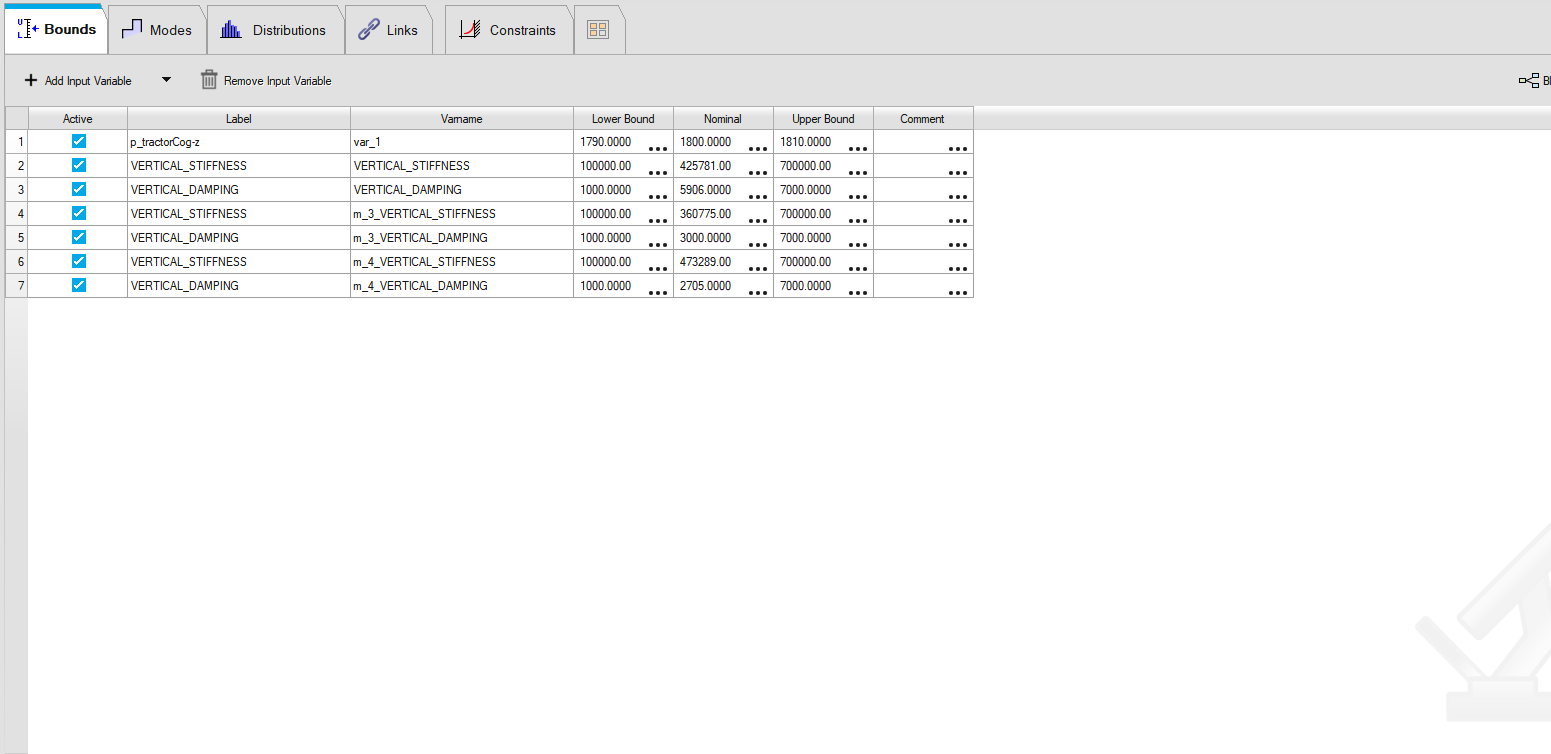Click nominal value 3000.0000
Screen dimensions: 1551x754
[705, 238]
